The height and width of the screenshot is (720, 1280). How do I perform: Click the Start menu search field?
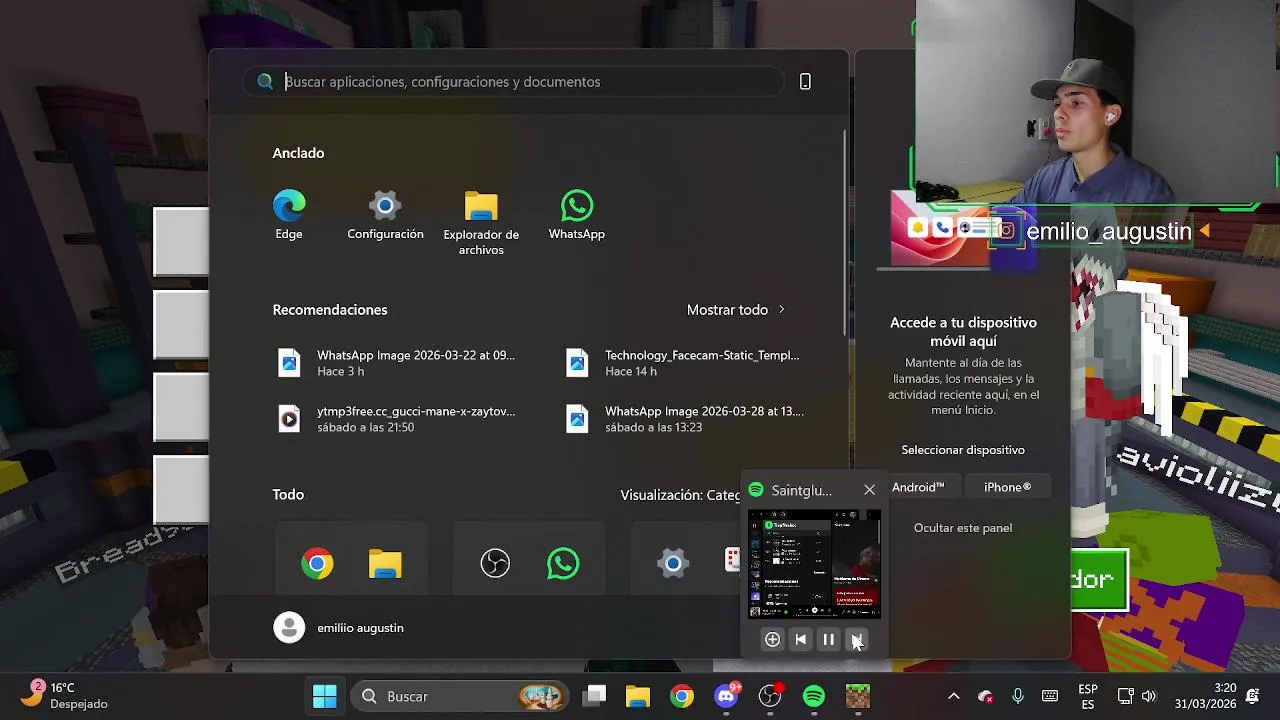(x=515, y=82)
